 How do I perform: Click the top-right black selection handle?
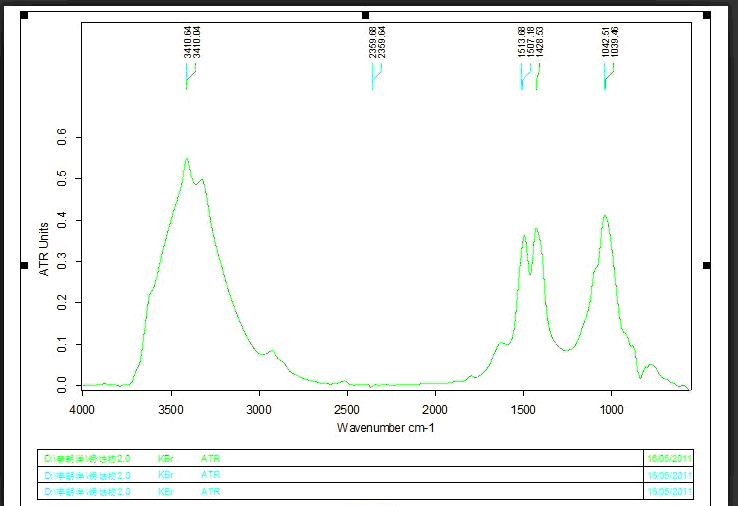coord(706,16)
